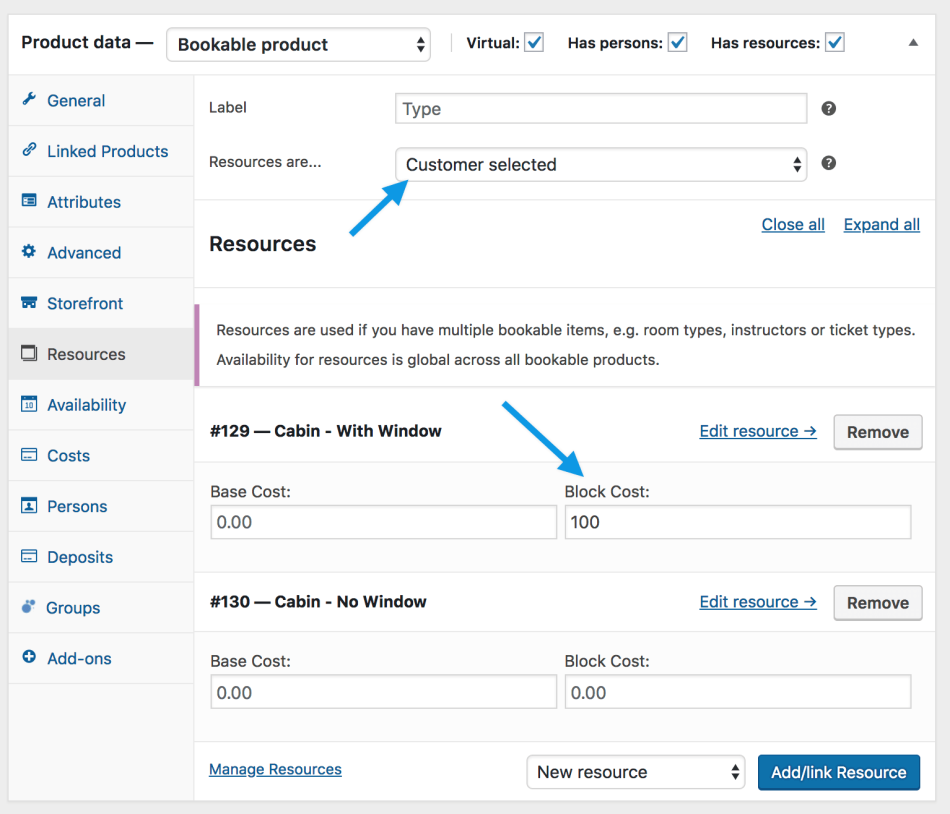This screenshot has height=814, width=950.
Task: Click the General wrench icon
Action: point(29,100)
